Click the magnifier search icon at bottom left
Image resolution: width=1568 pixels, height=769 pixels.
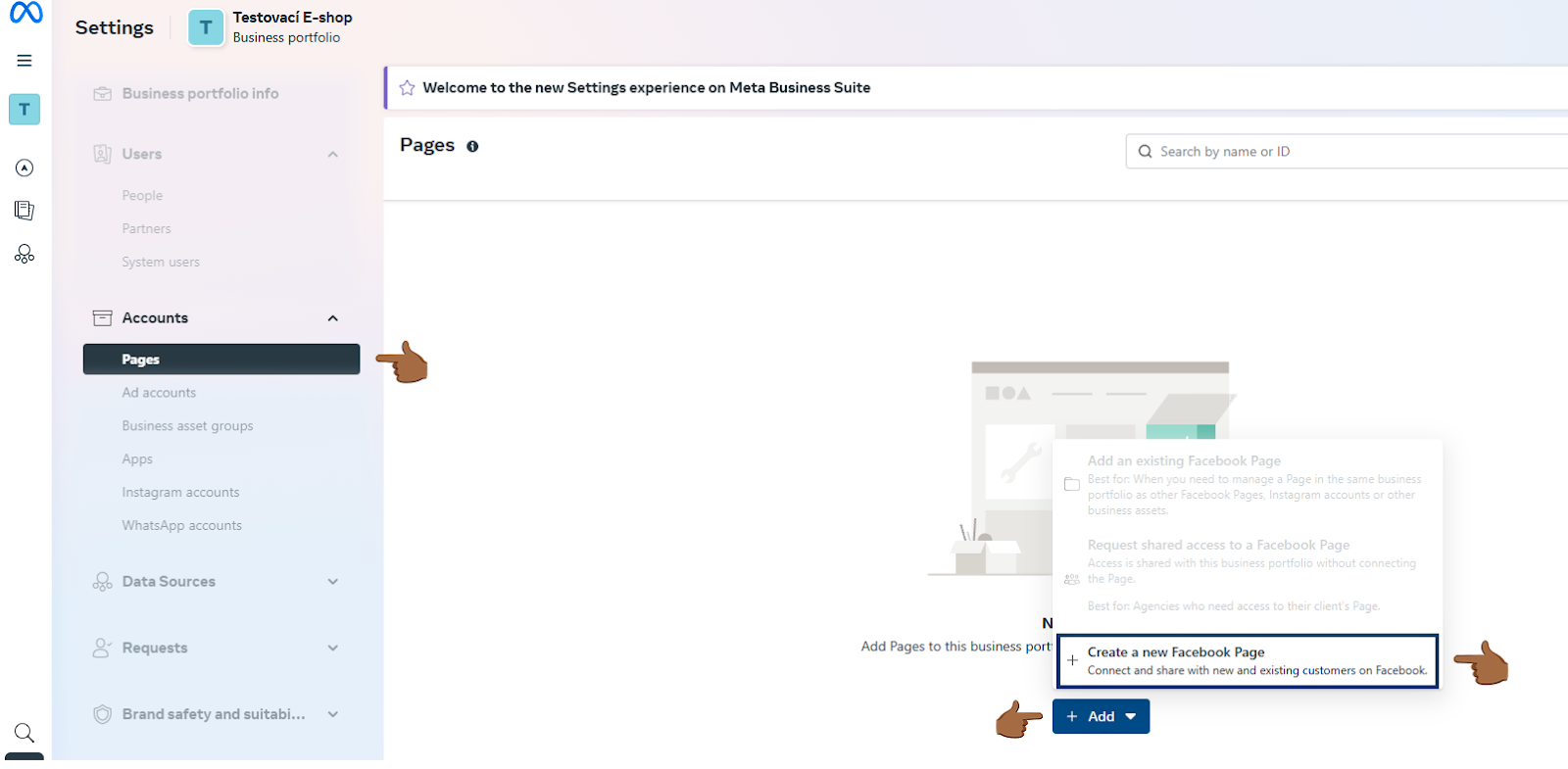pos(24,733)
